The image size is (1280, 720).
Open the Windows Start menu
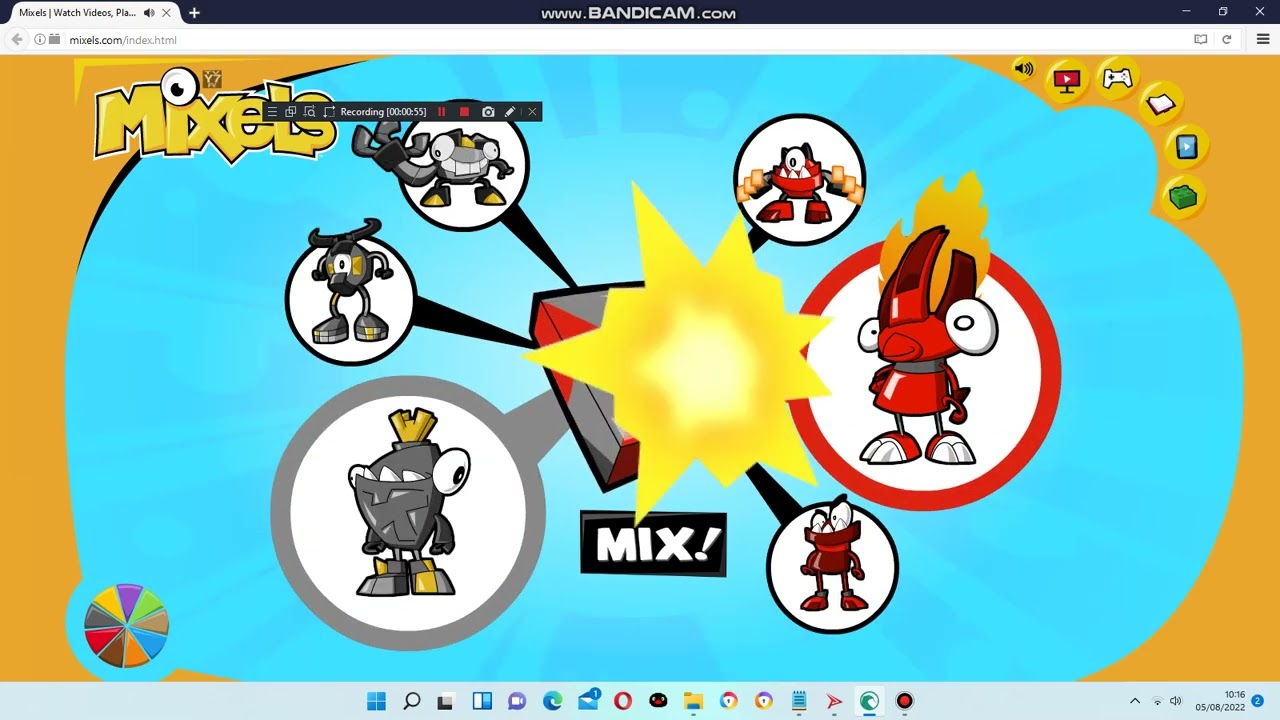376,701
